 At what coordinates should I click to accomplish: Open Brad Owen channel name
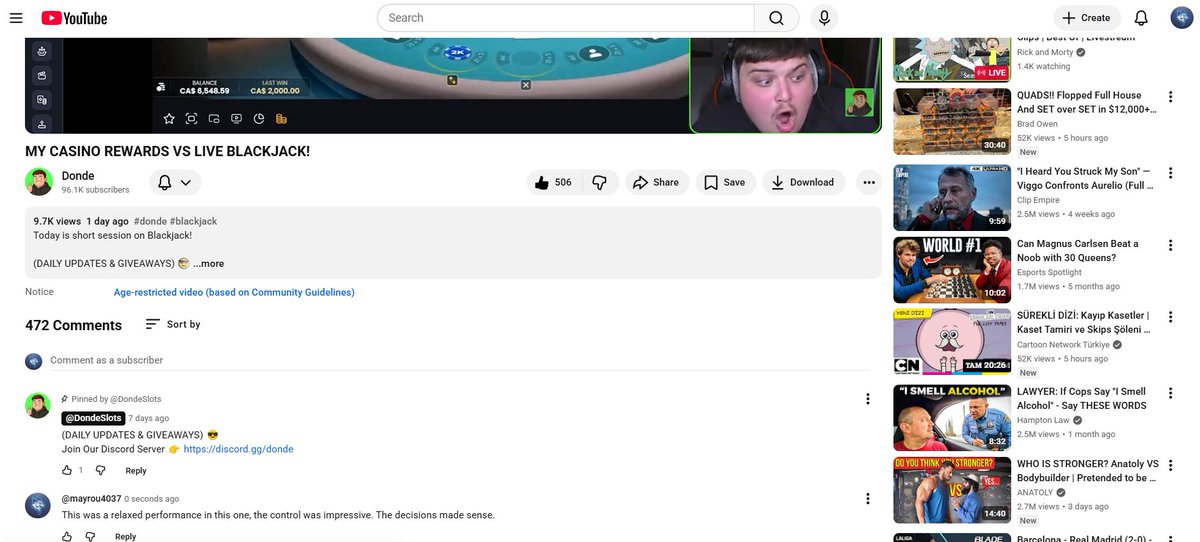[x=1037, y=124]
